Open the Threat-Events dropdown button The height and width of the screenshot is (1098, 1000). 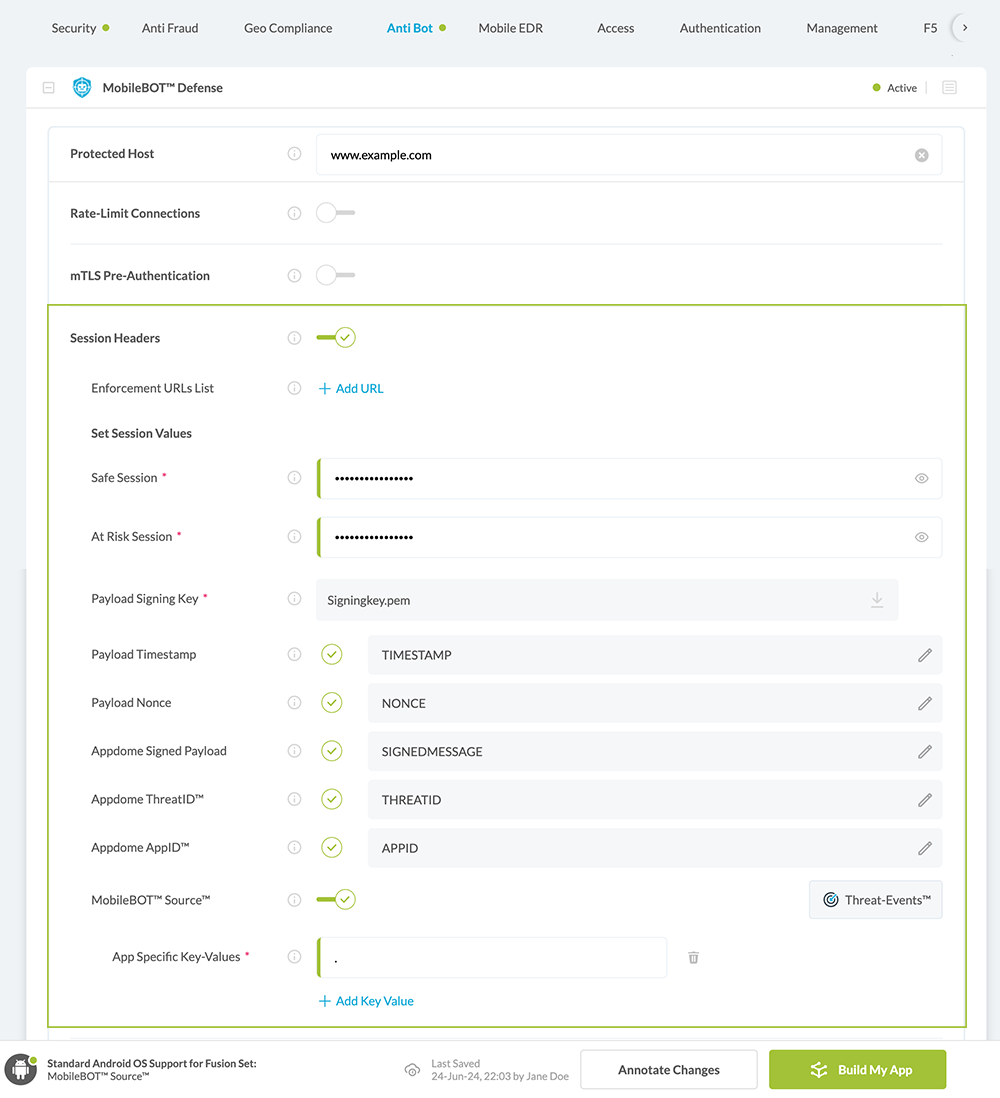875,900
